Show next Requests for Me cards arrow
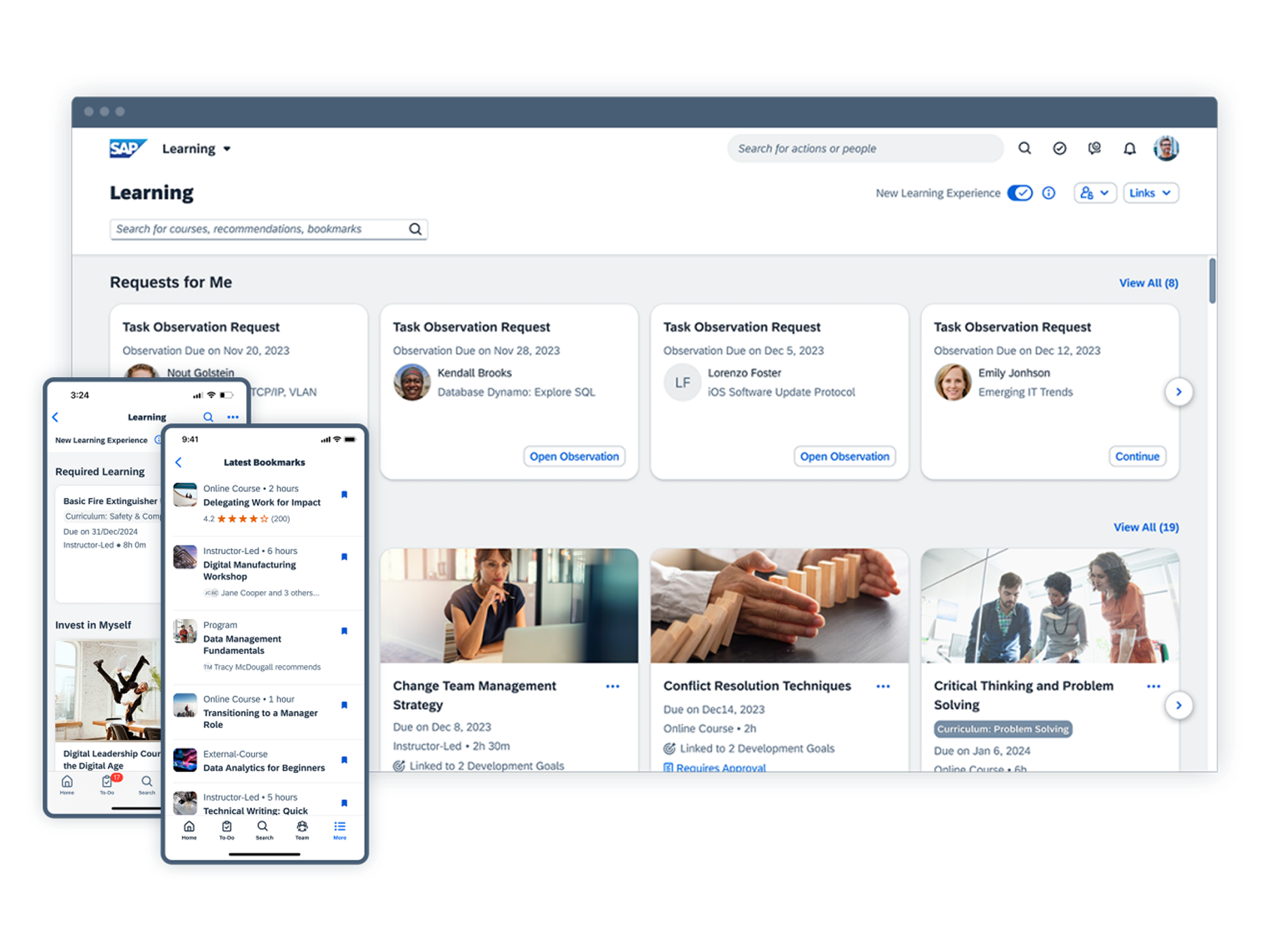 [x=1178, y=392]
